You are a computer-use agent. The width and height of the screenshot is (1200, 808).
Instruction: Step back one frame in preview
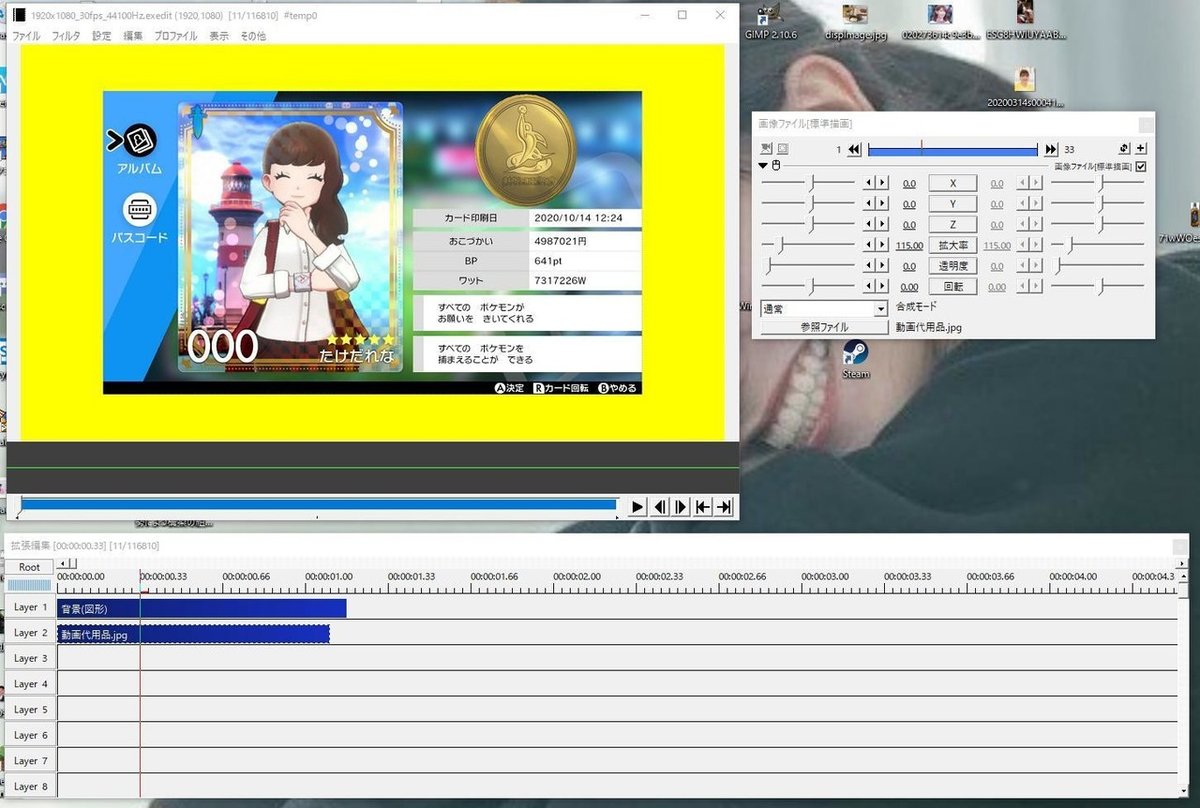click(x=660, y=507)
